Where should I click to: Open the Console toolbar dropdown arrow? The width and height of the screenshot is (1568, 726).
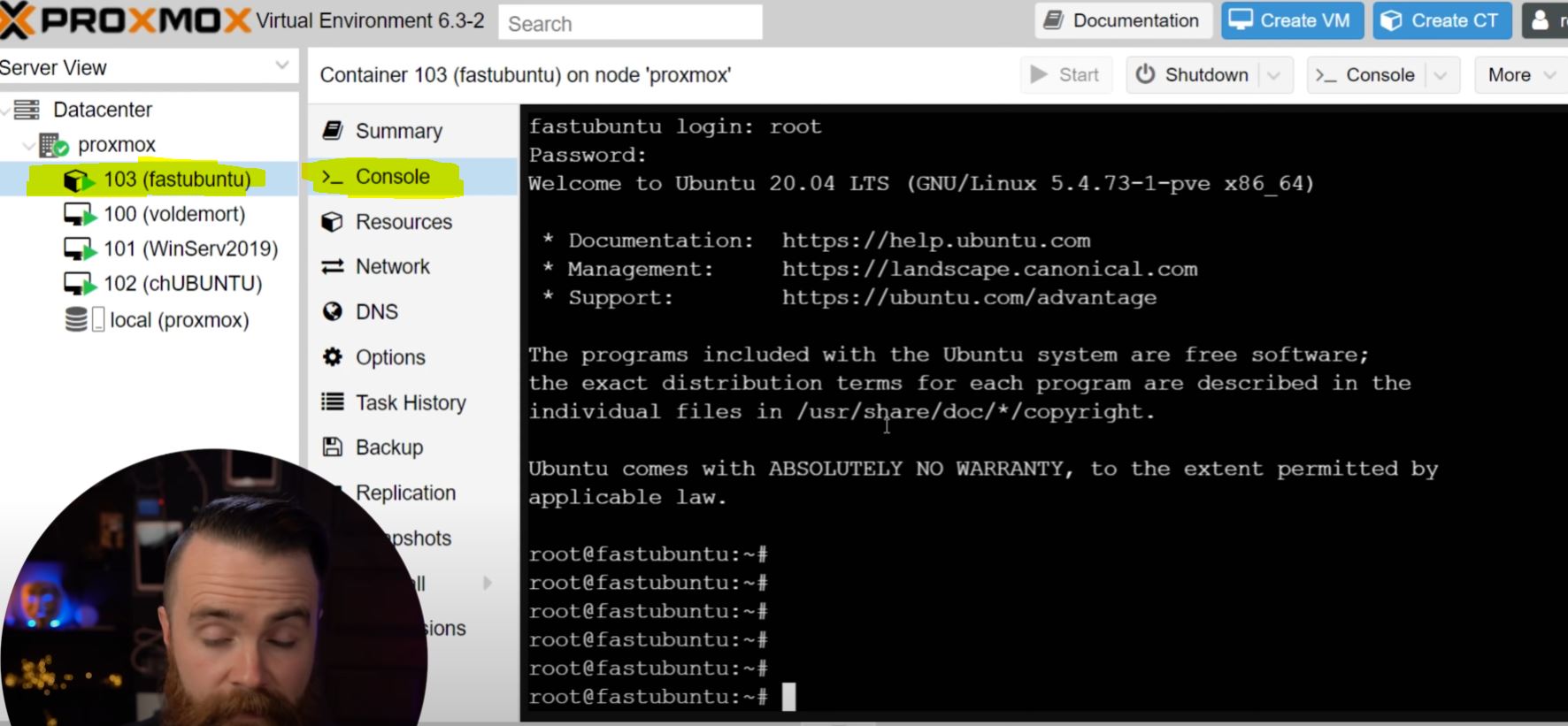click(1441, 75)
